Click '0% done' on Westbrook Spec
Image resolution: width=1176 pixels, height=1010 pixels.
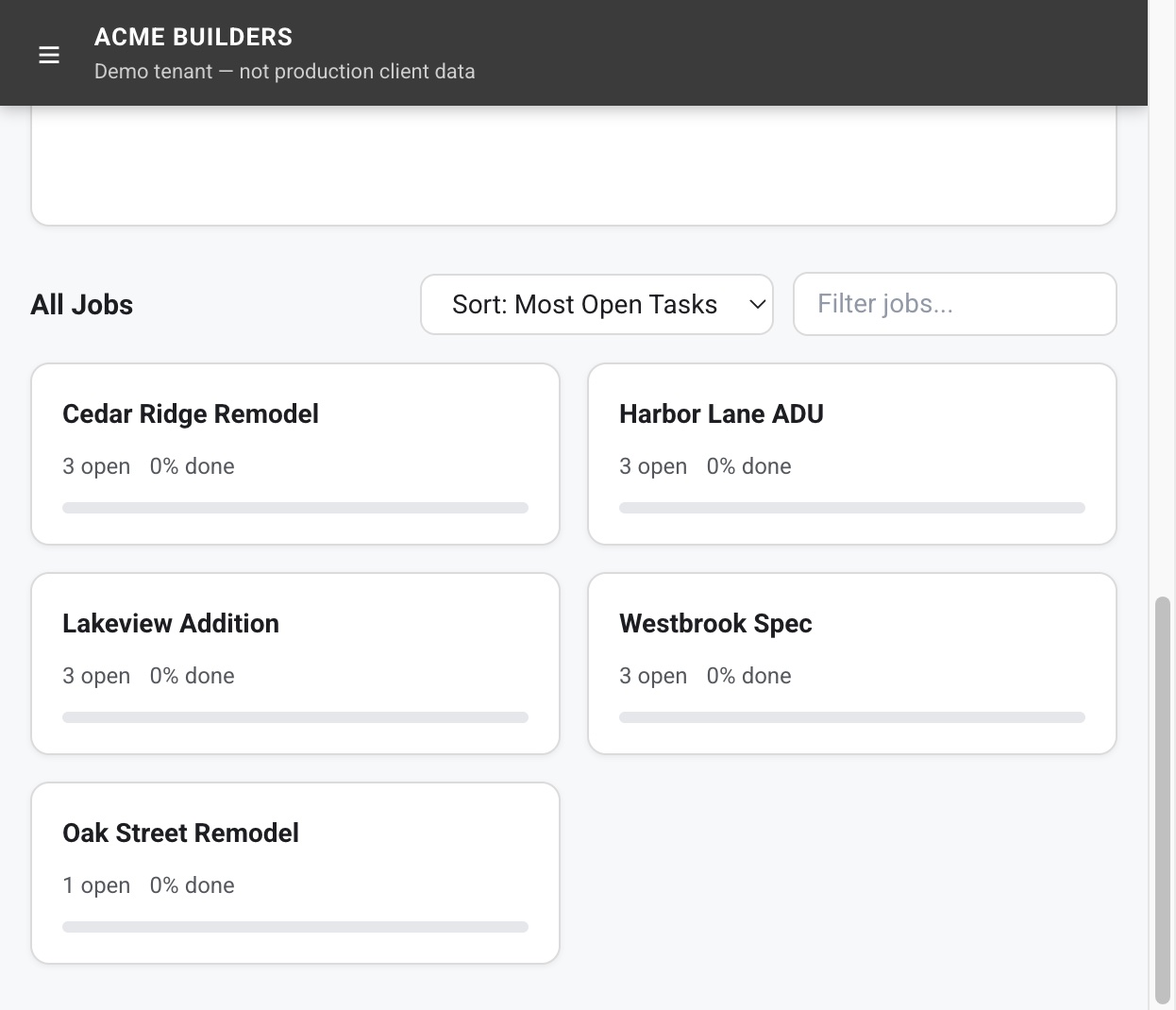tap(749, 676)
